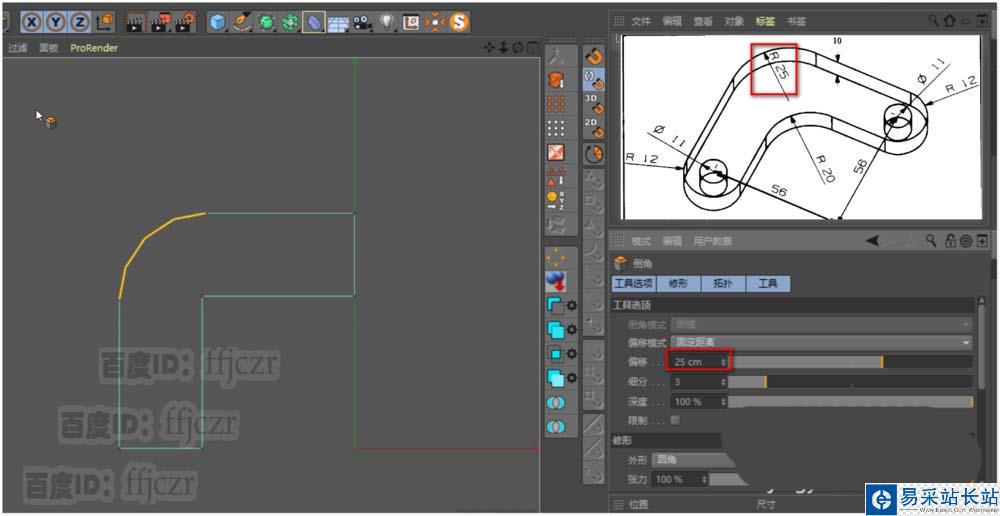
Task: Open the 外形 dropdown showing 圆角
Action: [696, 460]
